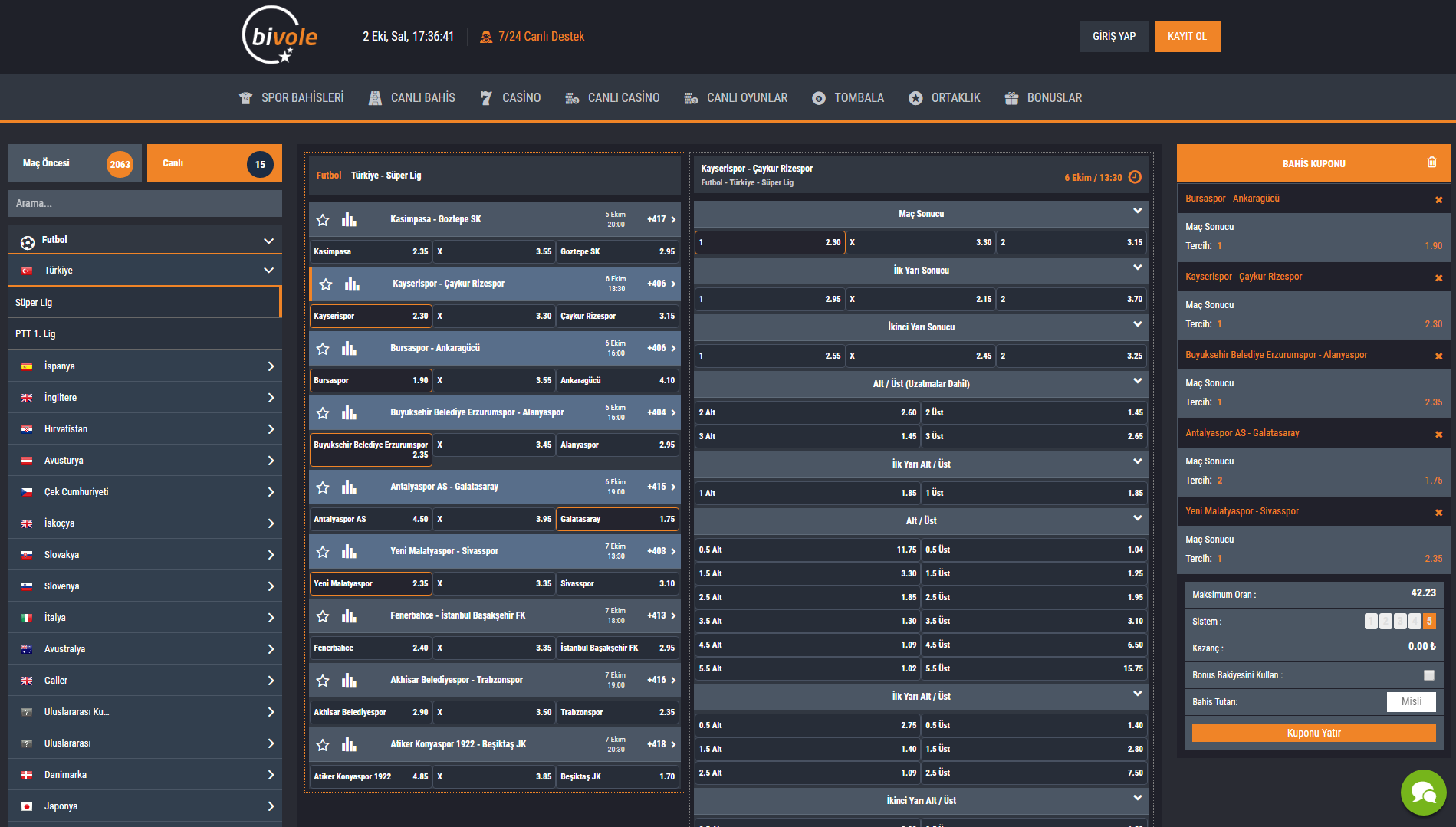Open the live chat bubble

[x=1423, y=793]
